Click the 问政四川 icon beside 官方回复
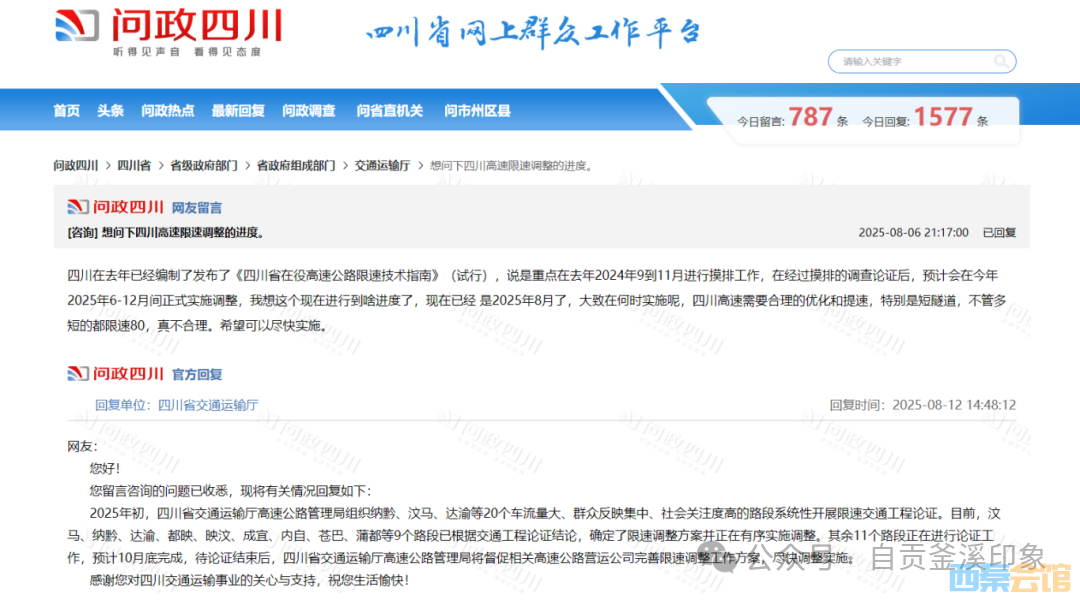1080x600 pixels. pos(115,374)
